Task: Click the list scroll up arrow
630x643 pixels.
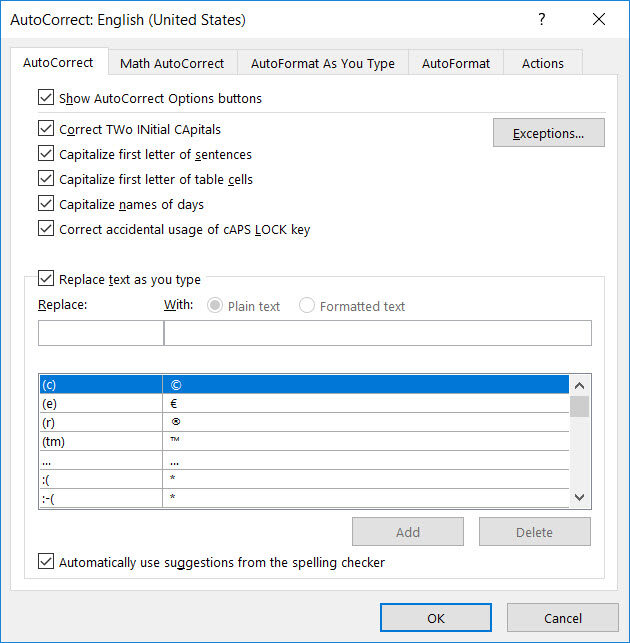Action: (580, 385)
